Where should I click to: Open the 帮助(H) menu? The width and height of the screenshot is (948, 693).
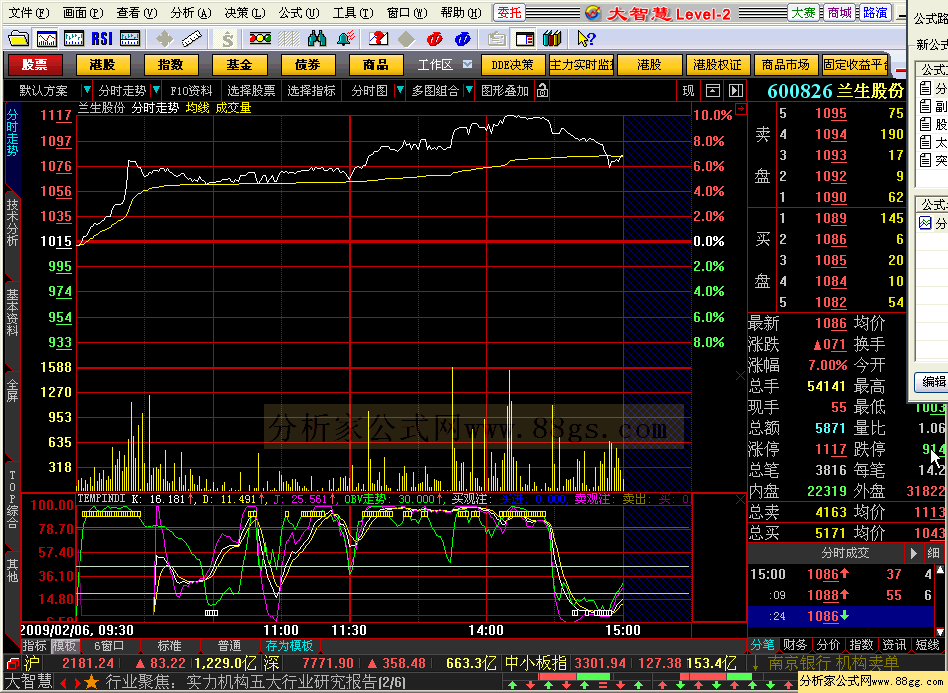[461, 13]
